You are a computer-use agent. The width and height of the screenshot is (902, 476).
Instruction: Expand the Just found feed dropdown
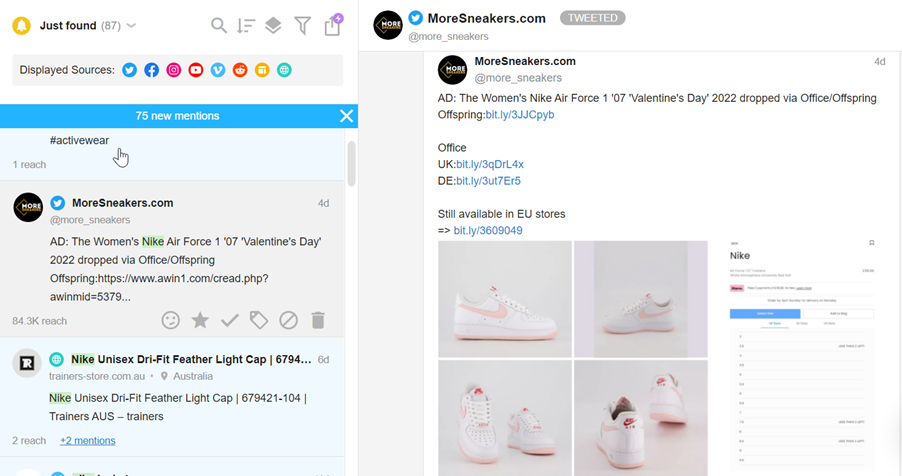coord(132,25)
